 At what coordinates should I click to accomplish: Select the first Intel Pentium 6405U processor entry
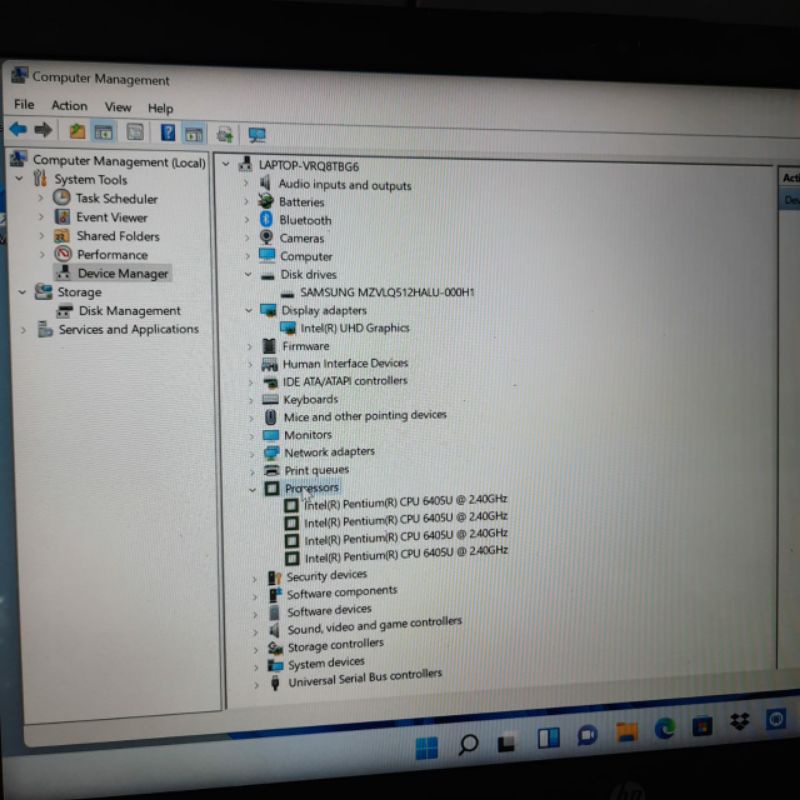[405, 502]
